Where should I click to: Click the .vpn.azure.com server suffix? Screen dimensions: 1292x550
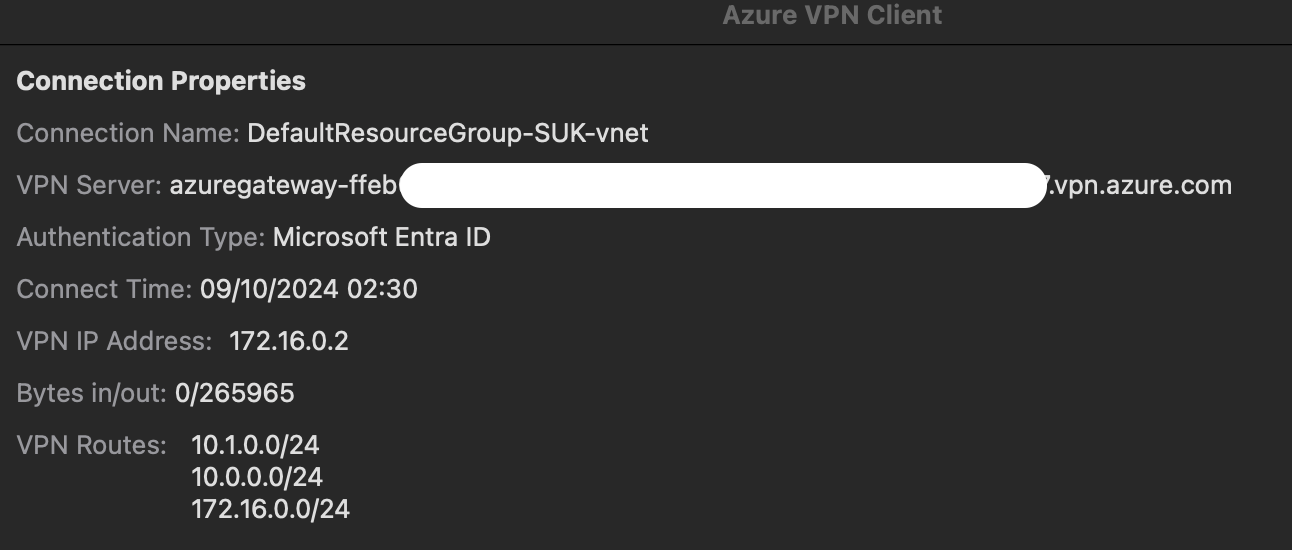click(1138, 185)
